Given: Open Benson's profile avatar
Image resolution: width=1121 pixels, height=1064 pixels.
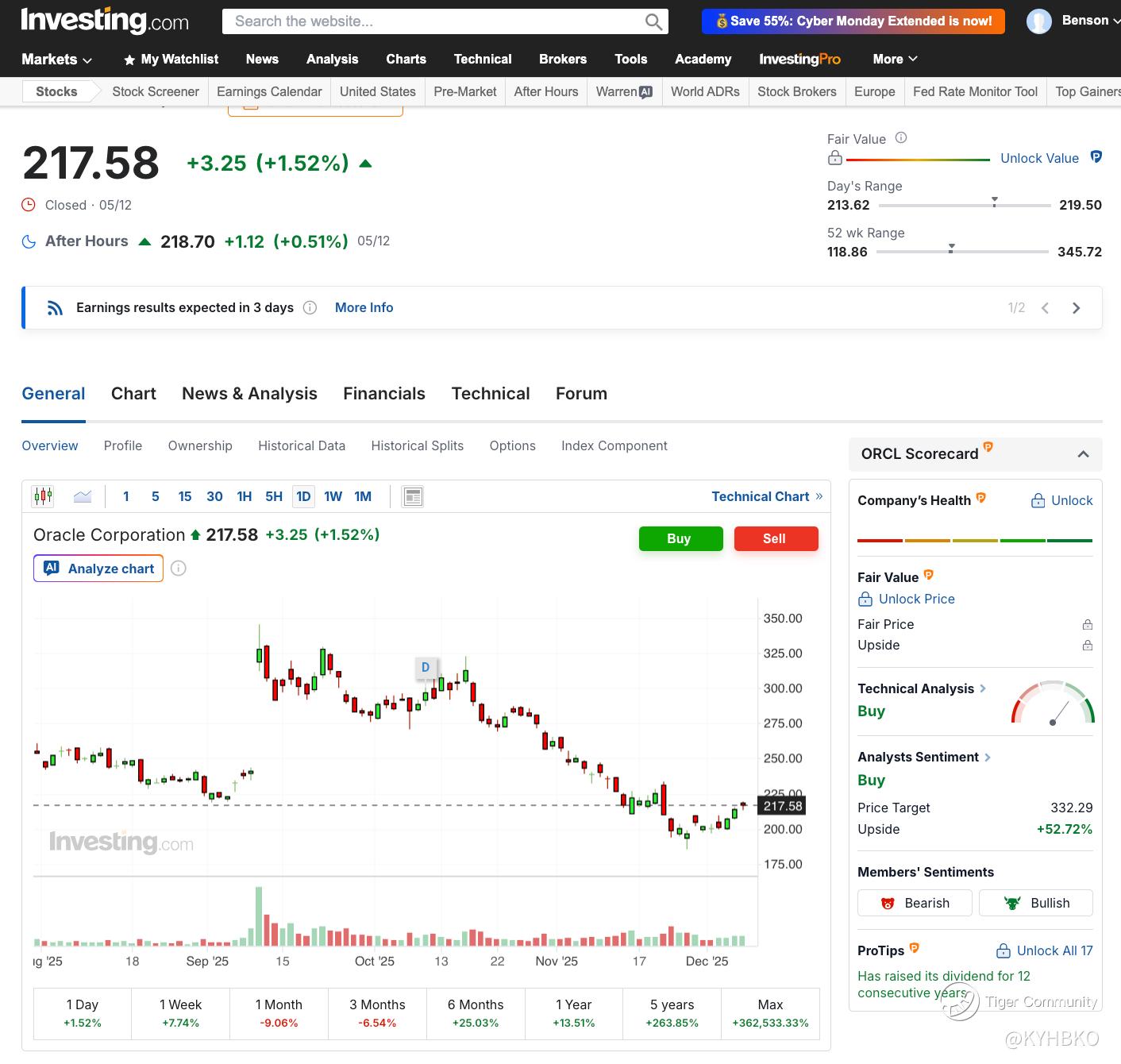Looking at the screenshot, I should 1038,21.
